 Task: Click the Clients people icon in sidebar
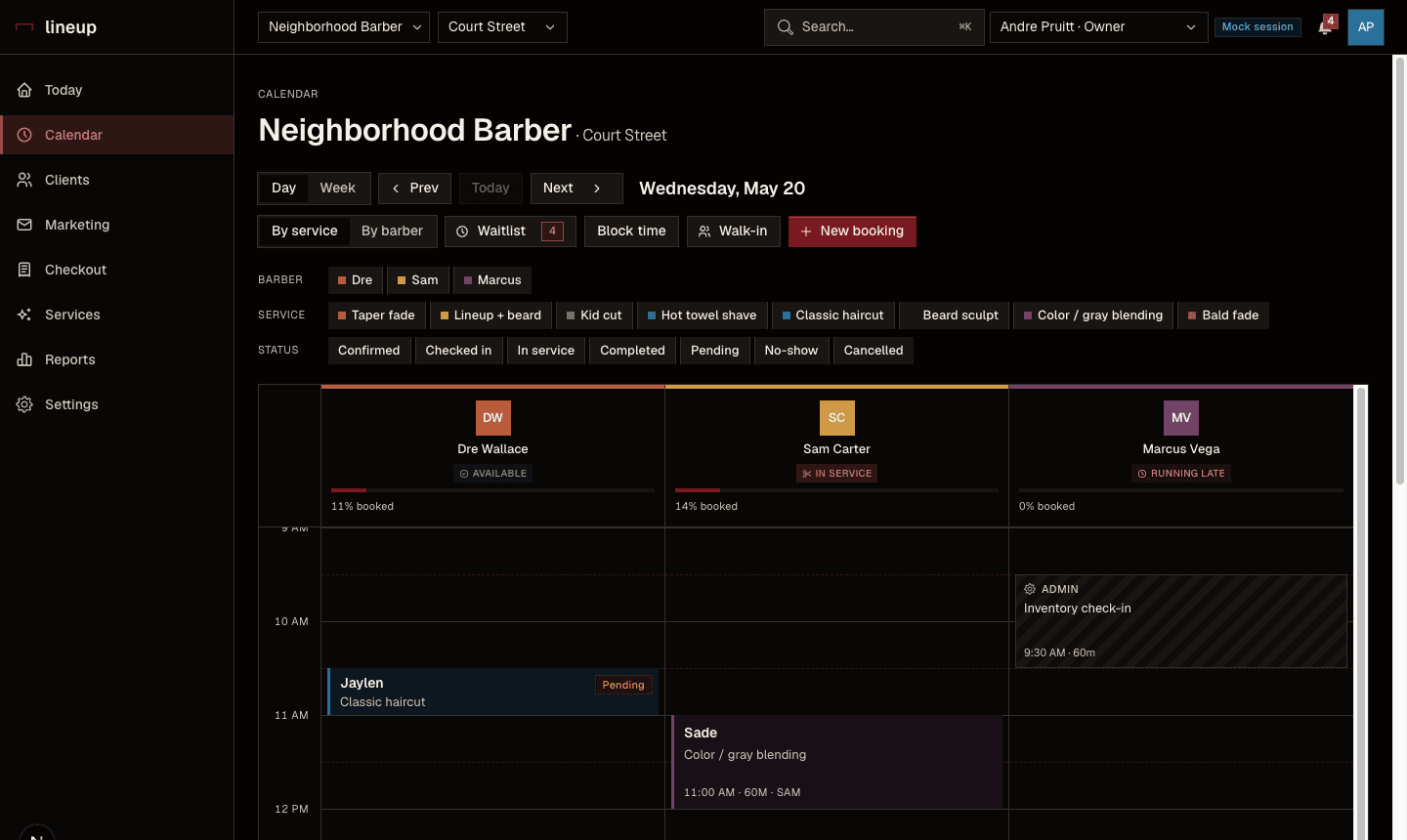coord(24,180)
